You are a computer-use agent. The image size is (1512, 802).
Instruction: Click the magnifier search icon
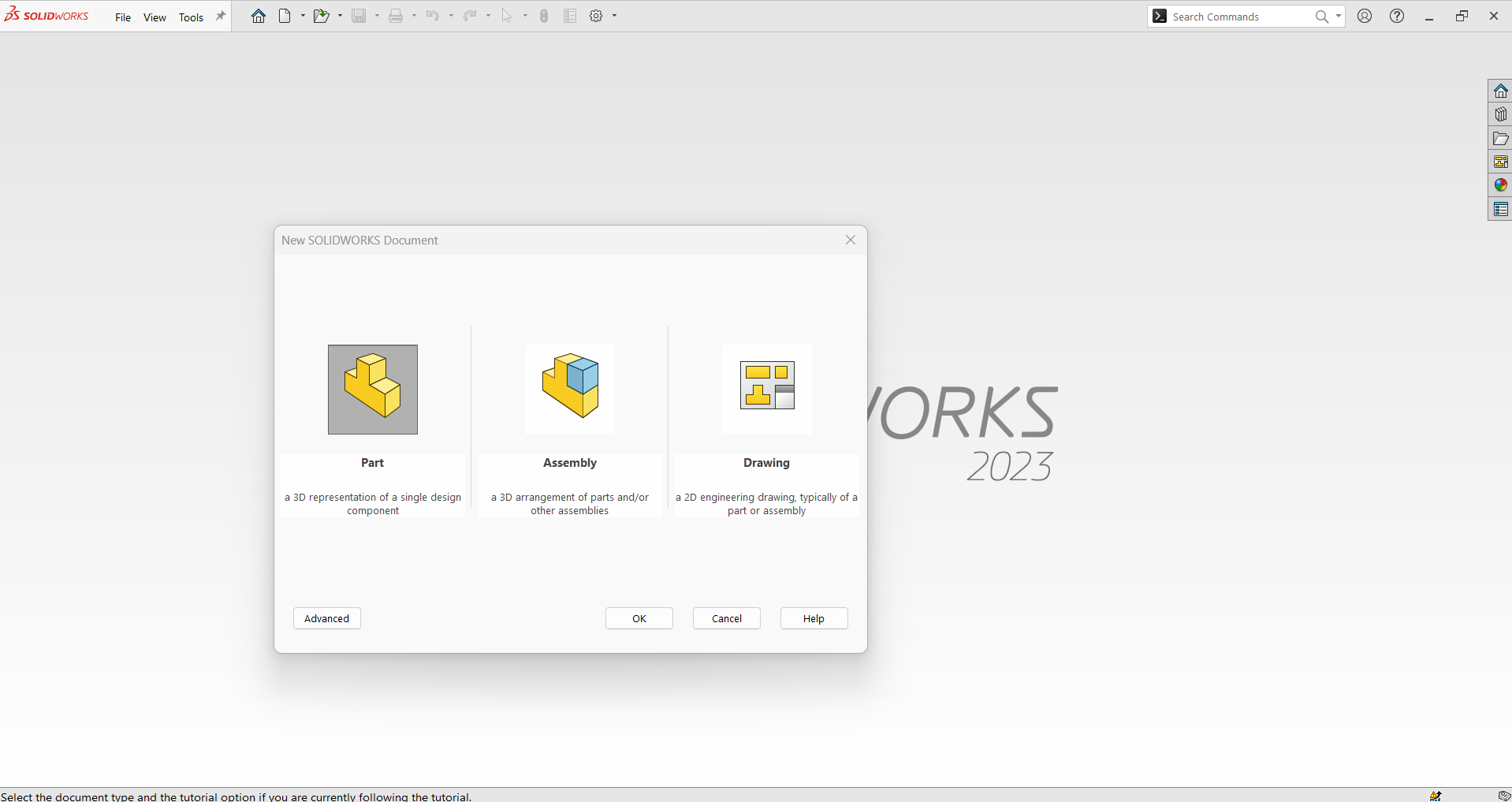point(1322,17)
